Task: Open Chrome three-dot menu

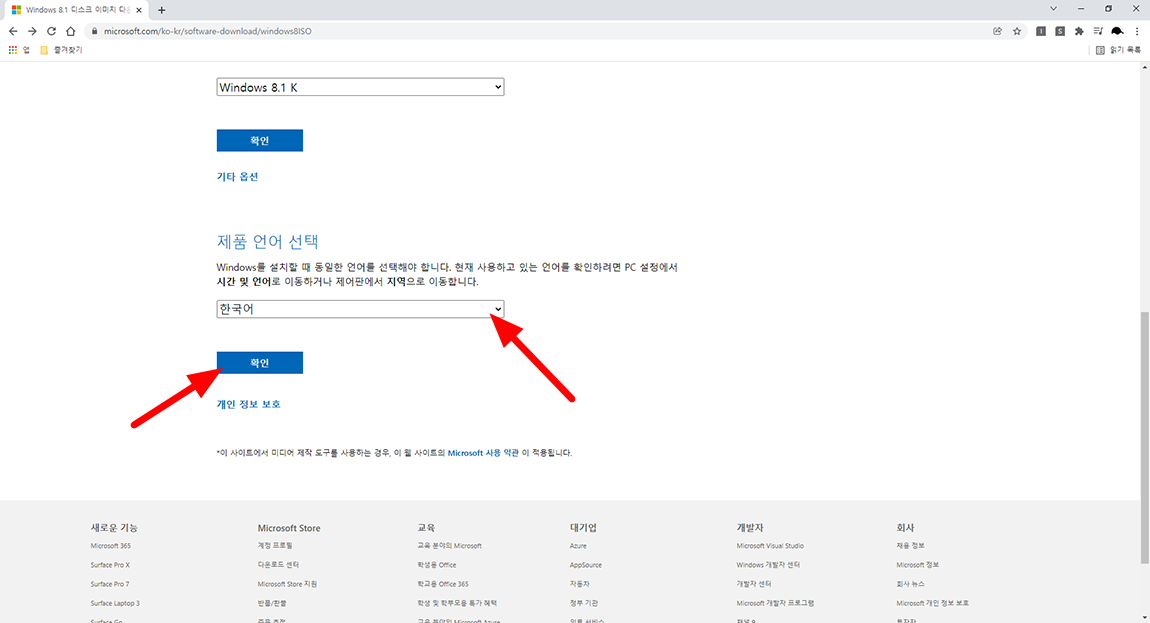Action: (x=1137, y=31)
